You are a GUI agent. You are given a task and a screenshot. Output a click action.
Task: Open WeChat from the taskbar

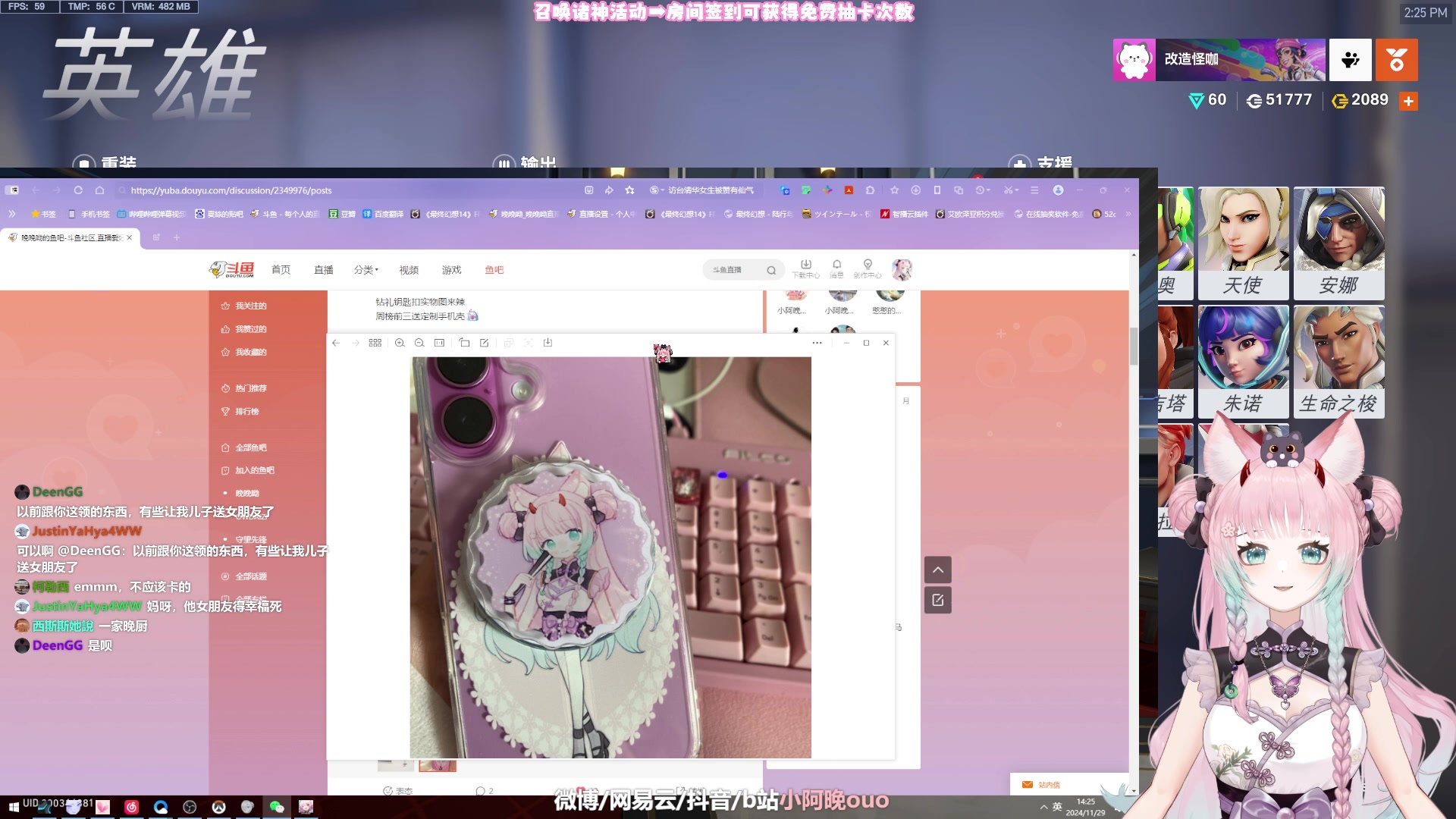277,807
